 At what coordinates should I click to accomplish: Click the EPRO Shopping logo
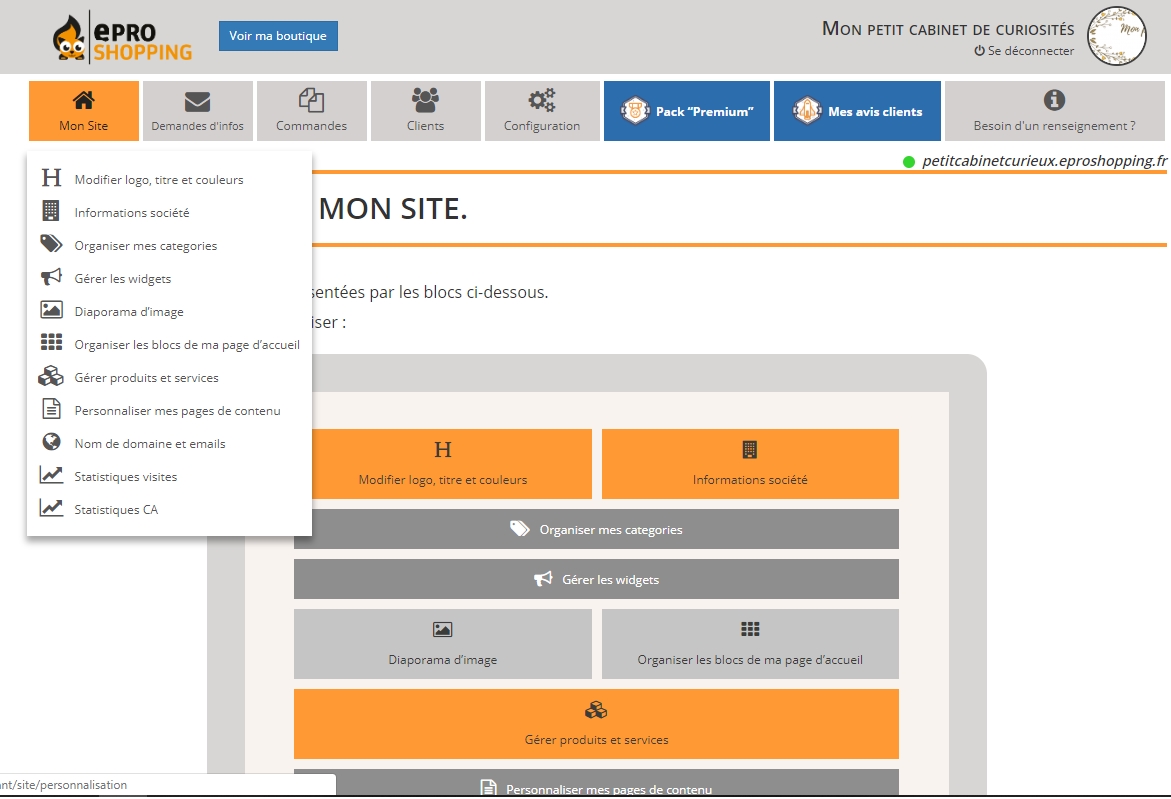[x=122, y=37]
